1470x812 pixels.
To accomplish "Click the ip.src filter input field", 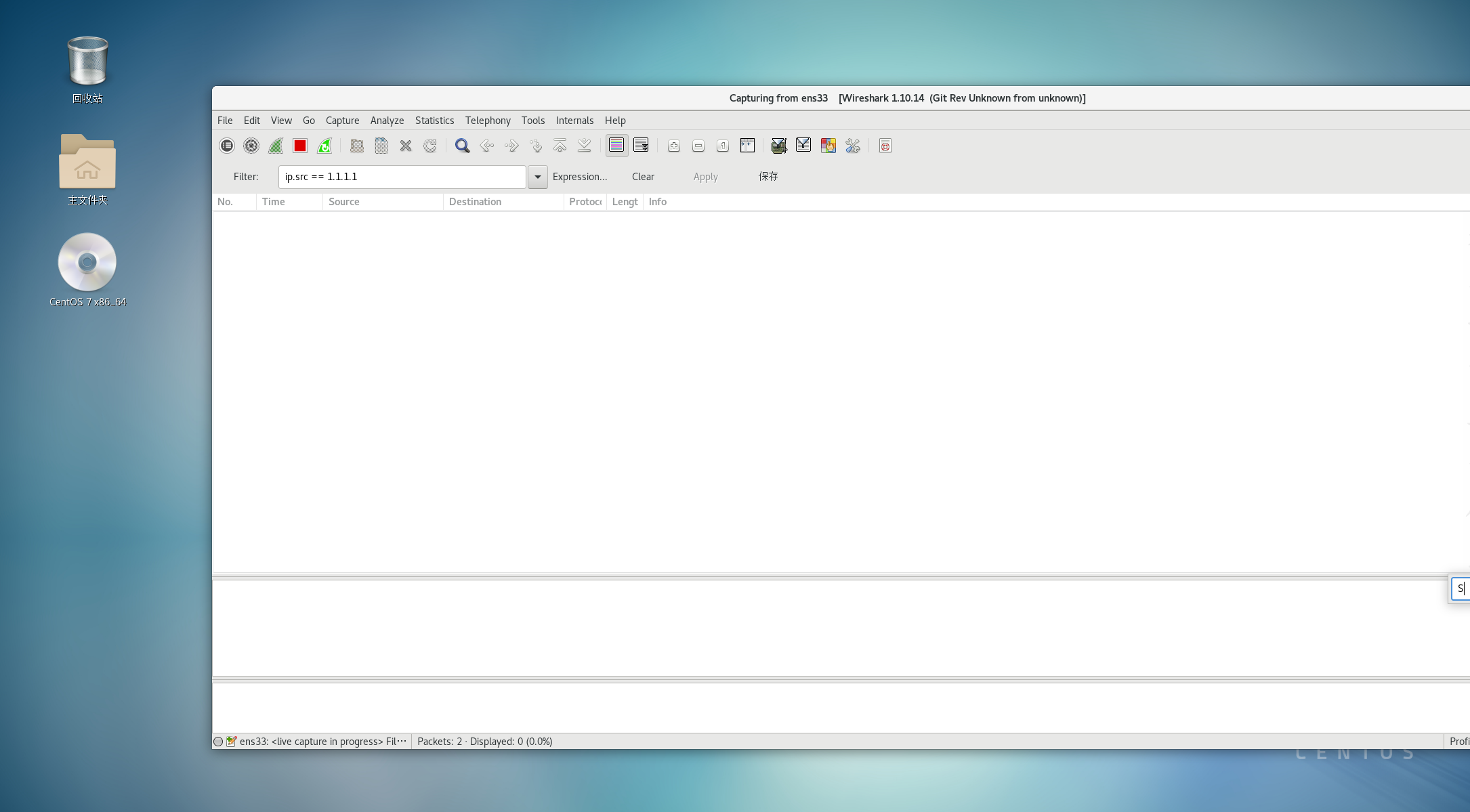I will (402, 177).
